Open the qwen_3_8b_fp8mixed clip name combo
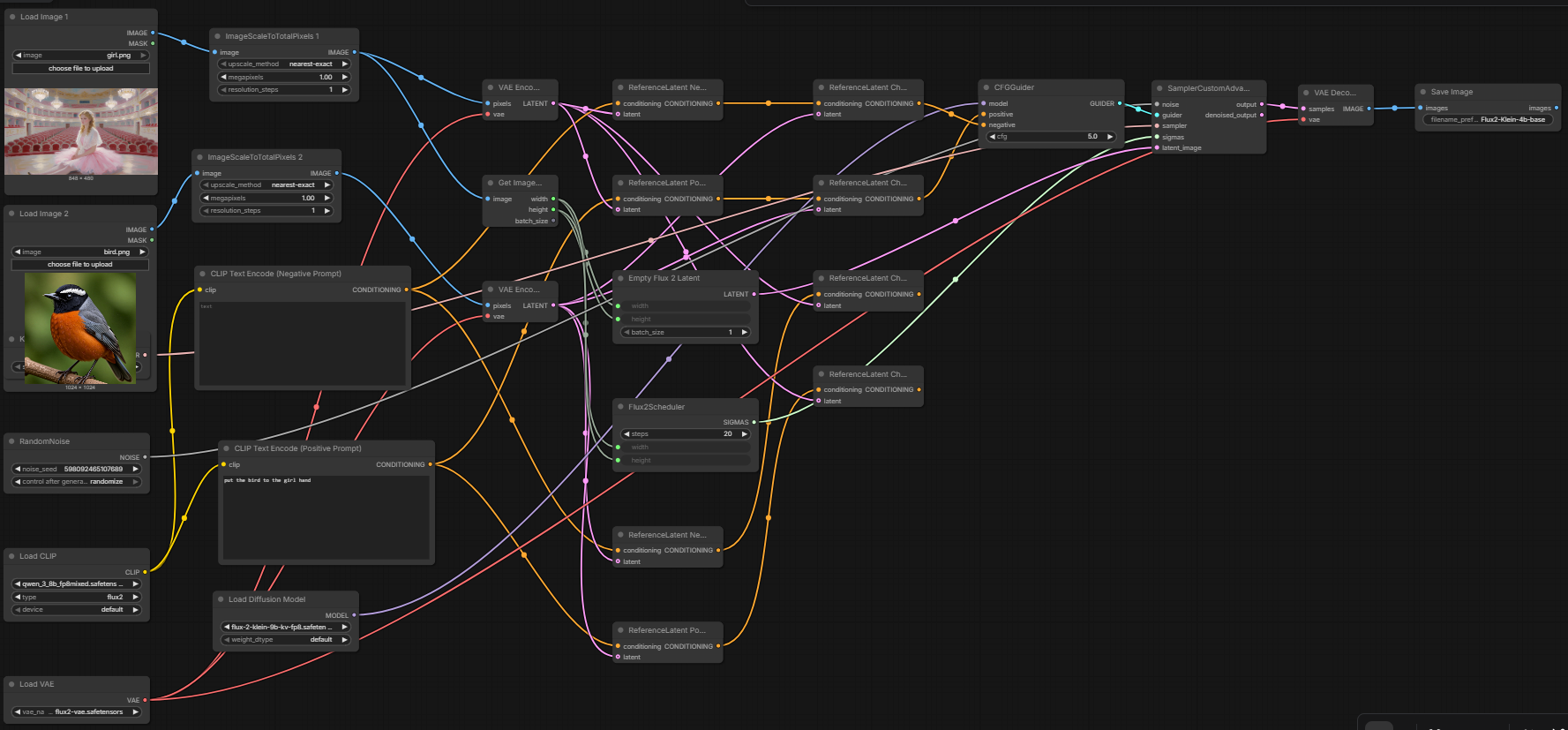The image size is (1568, 730). (77, 584)
